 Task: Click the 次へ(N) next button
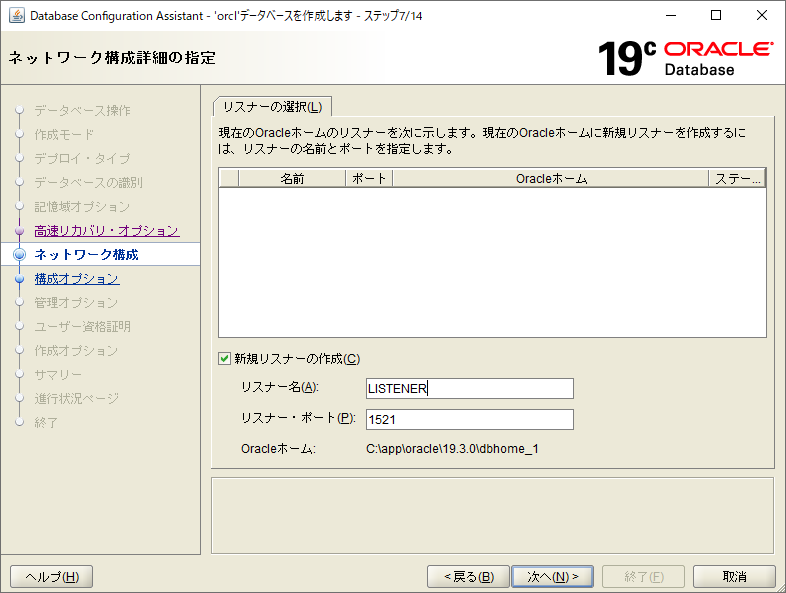552,577
